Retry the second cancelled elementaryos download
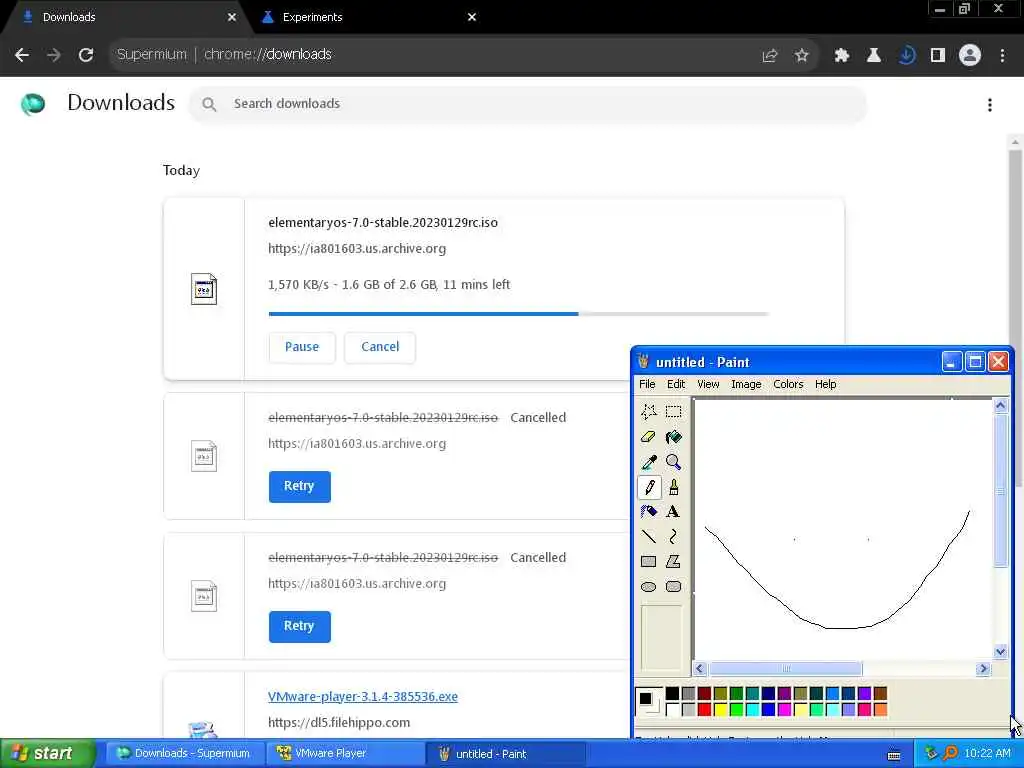This screenshot has height=768, width=1024. (299, 626)
